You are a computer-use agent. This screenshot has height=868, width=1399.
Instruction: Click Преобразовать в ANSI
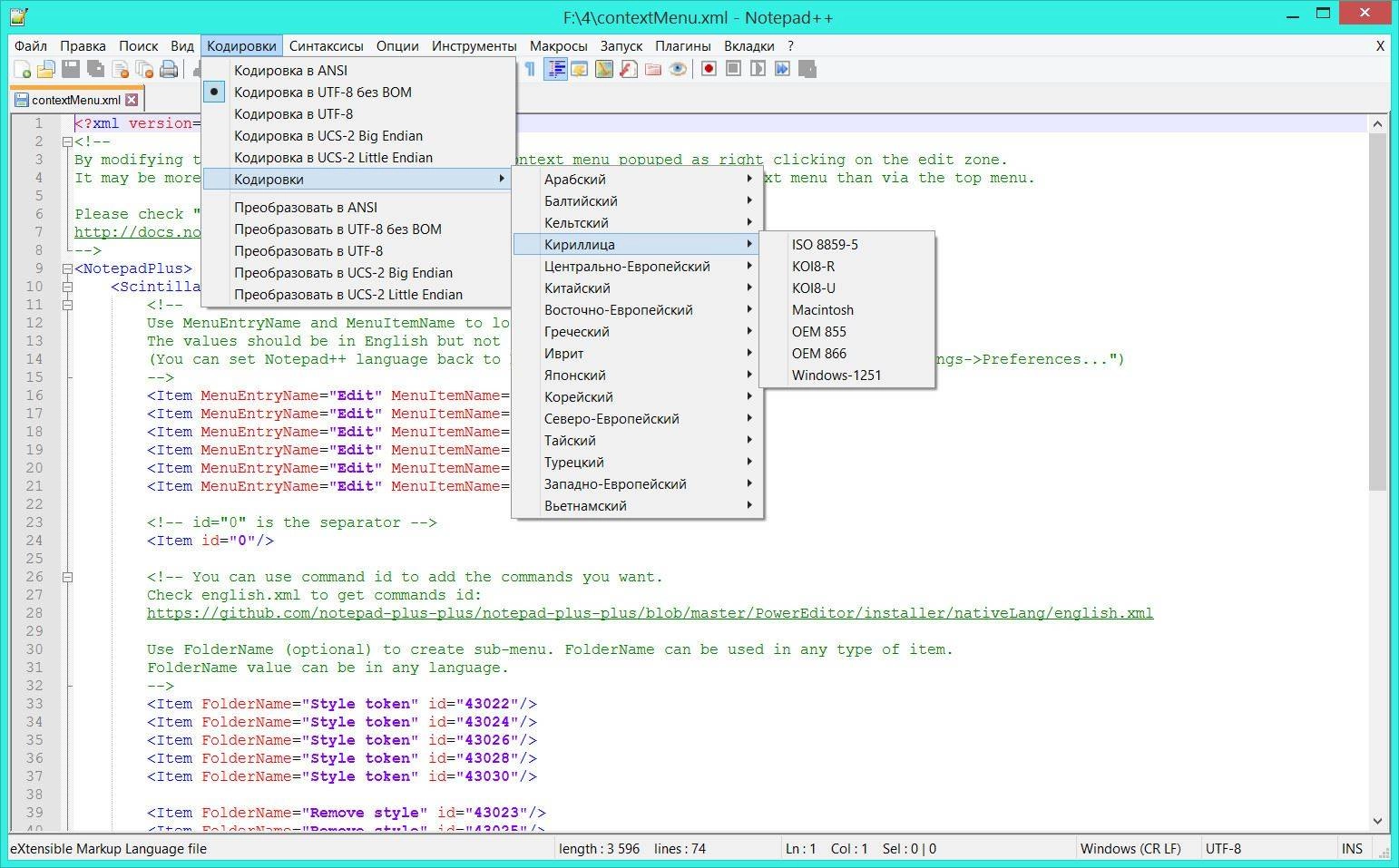[x=357, y=207]
